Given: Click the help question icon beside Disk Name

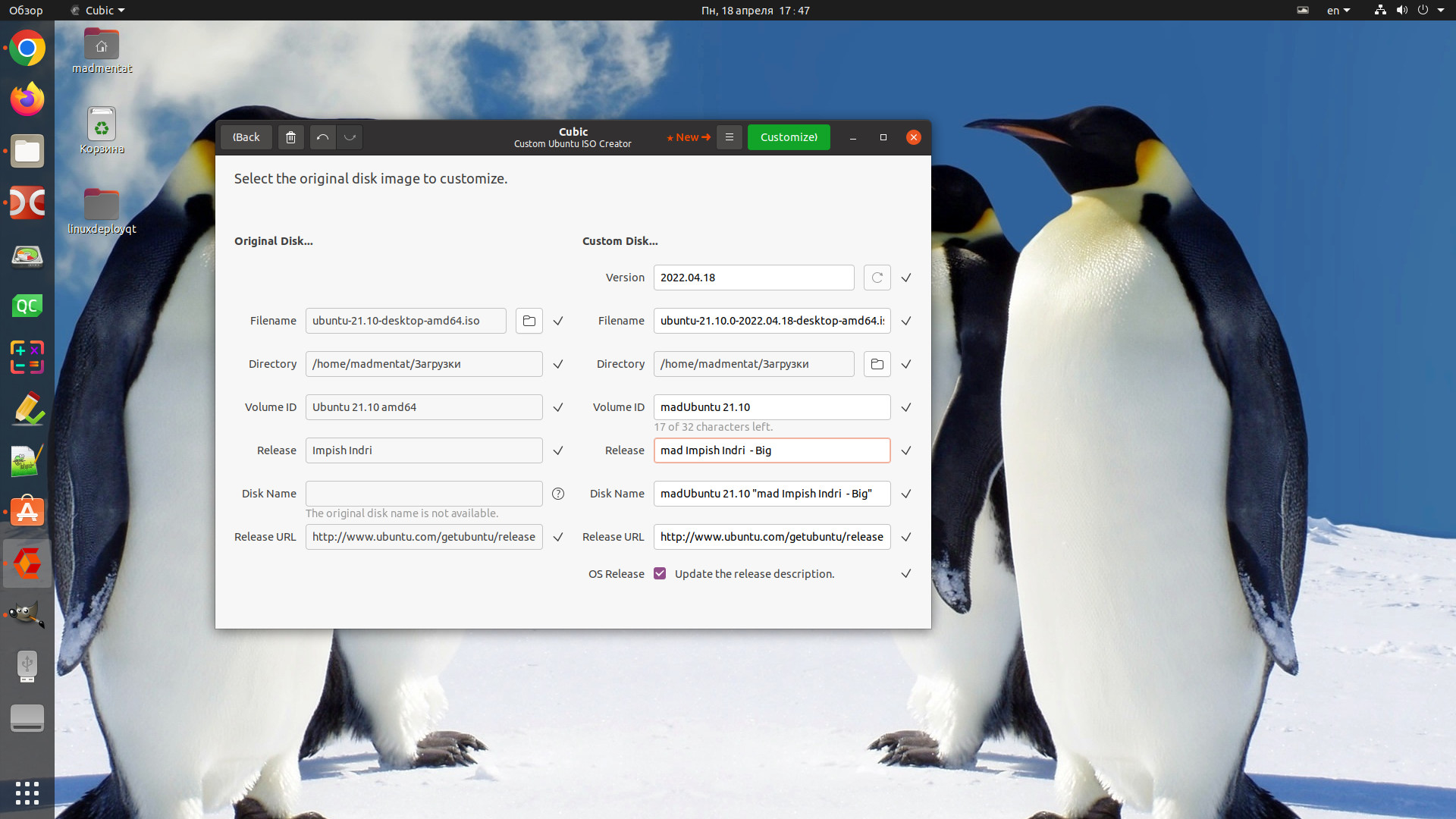Looking at the screenshot, I should 558,494.
